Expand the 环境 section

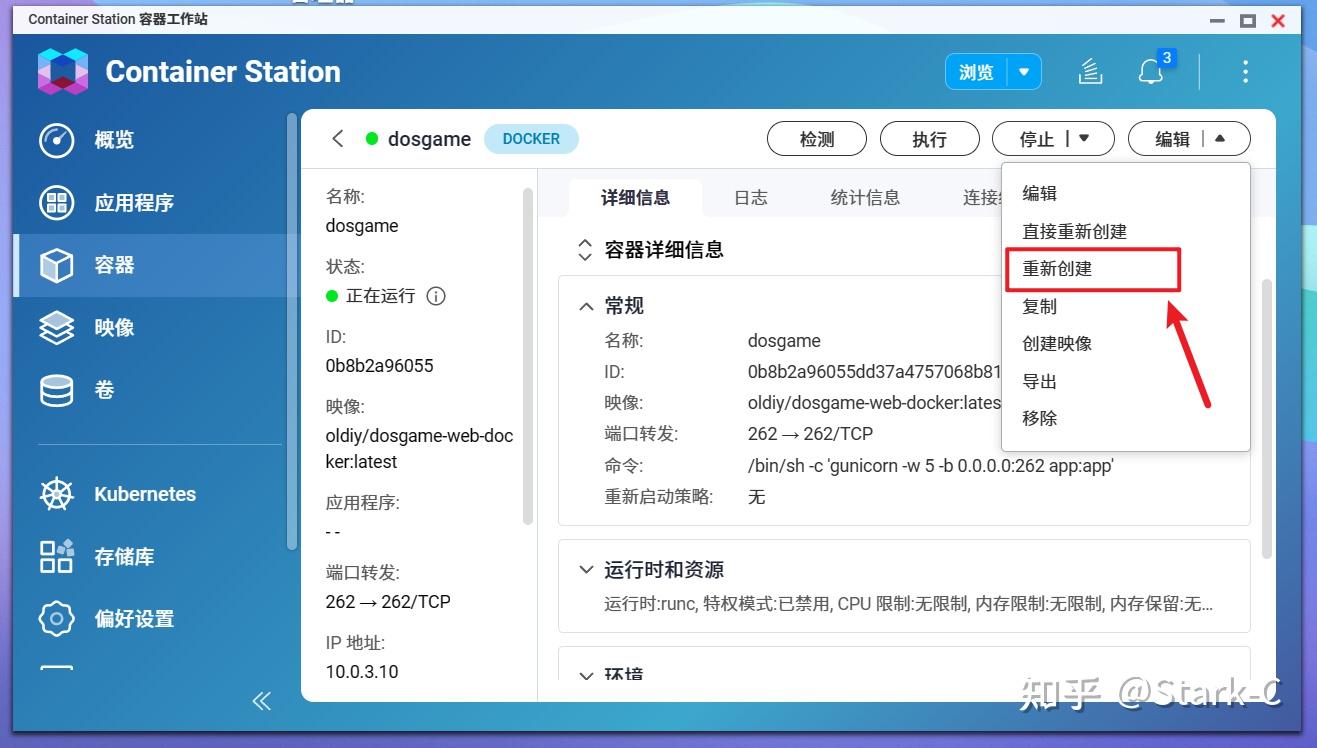point(586,676)
